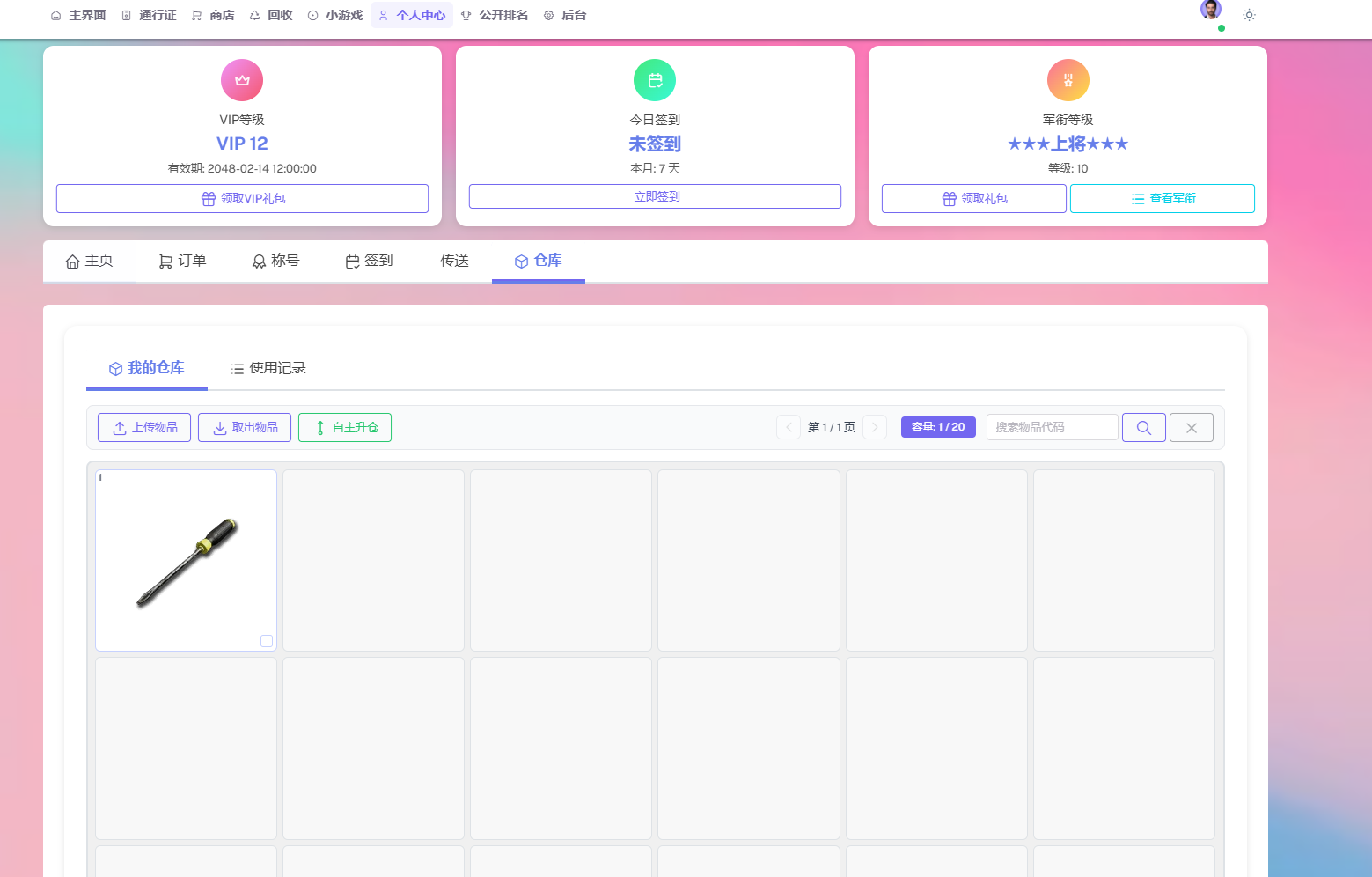Switch to 传送 tab
Screen dimensions: 1372x877
[454, 261]
